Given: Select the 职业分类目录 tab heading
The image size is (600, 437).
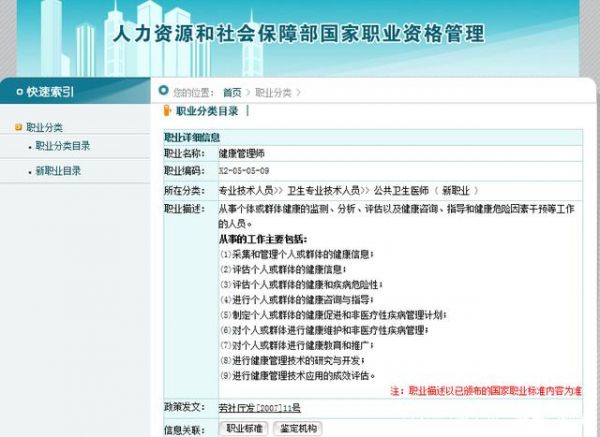Looking at the screenshot, I should [x=207, y=111].
